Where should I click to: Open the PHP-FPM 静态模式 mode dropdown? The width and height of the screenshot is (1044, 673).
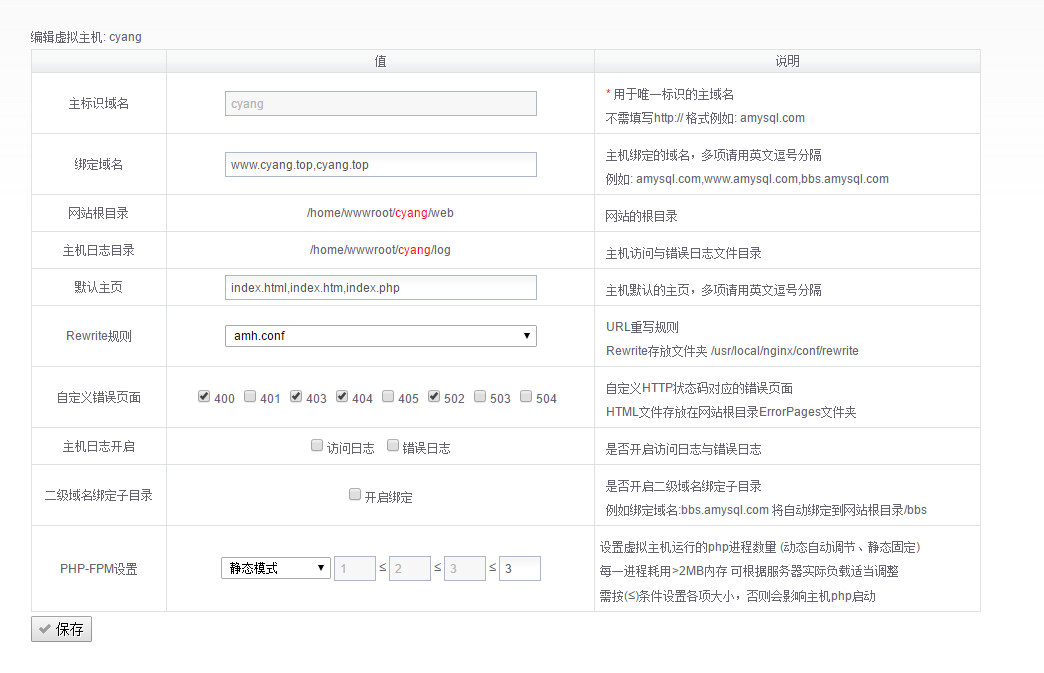click(276, 568)
